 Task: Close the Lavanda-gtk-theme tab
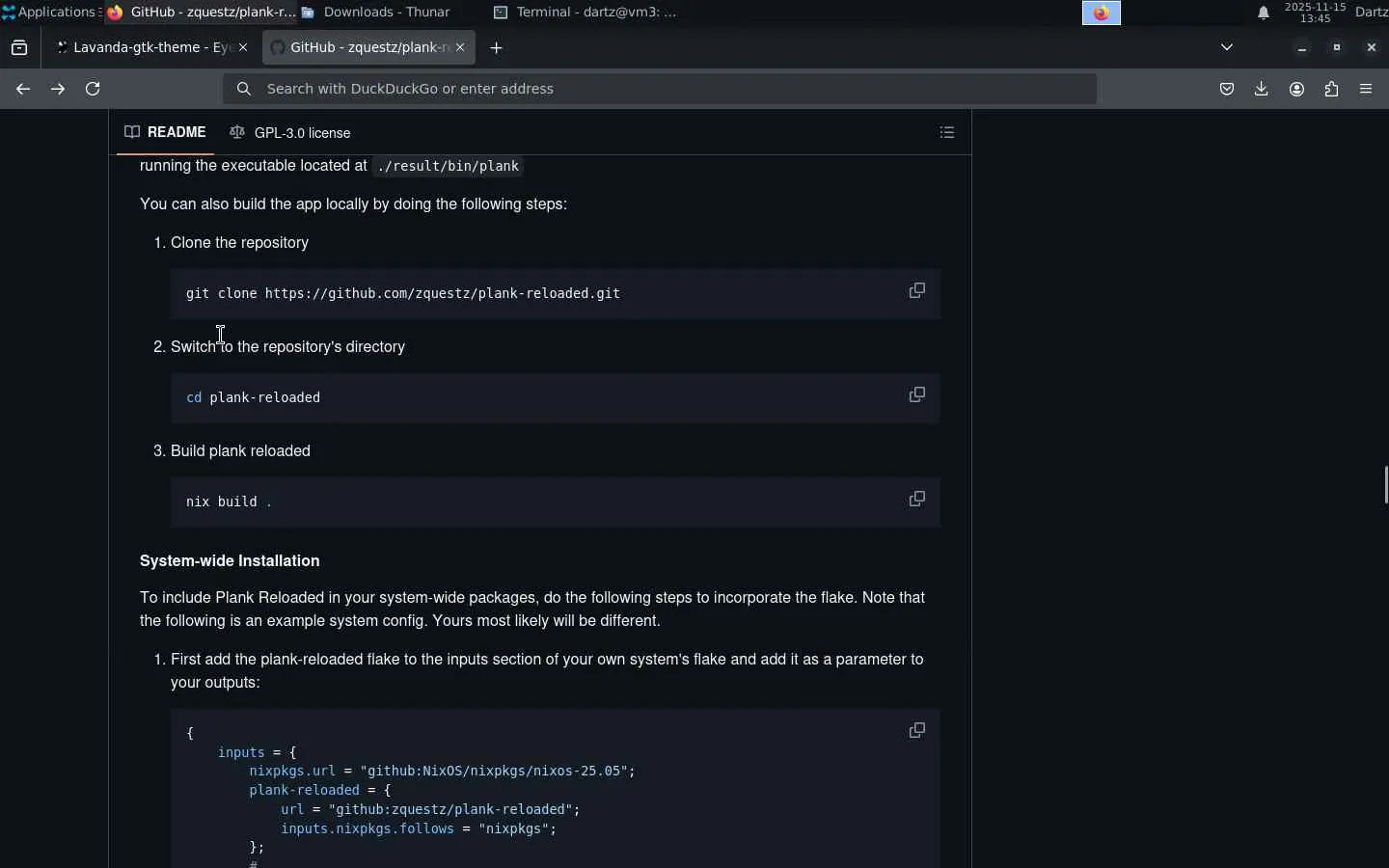click(x=243, y=47)
